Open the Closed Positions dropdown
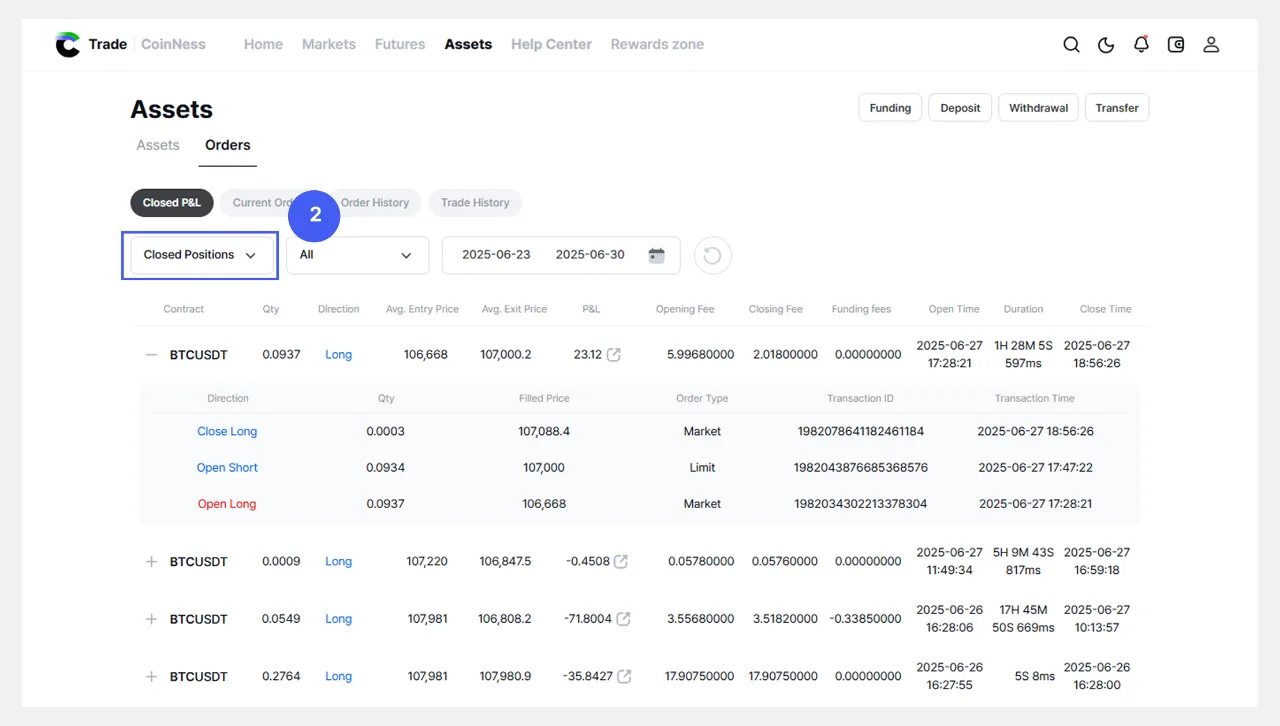Screen dimensions: 1280x726 point(200,255)
